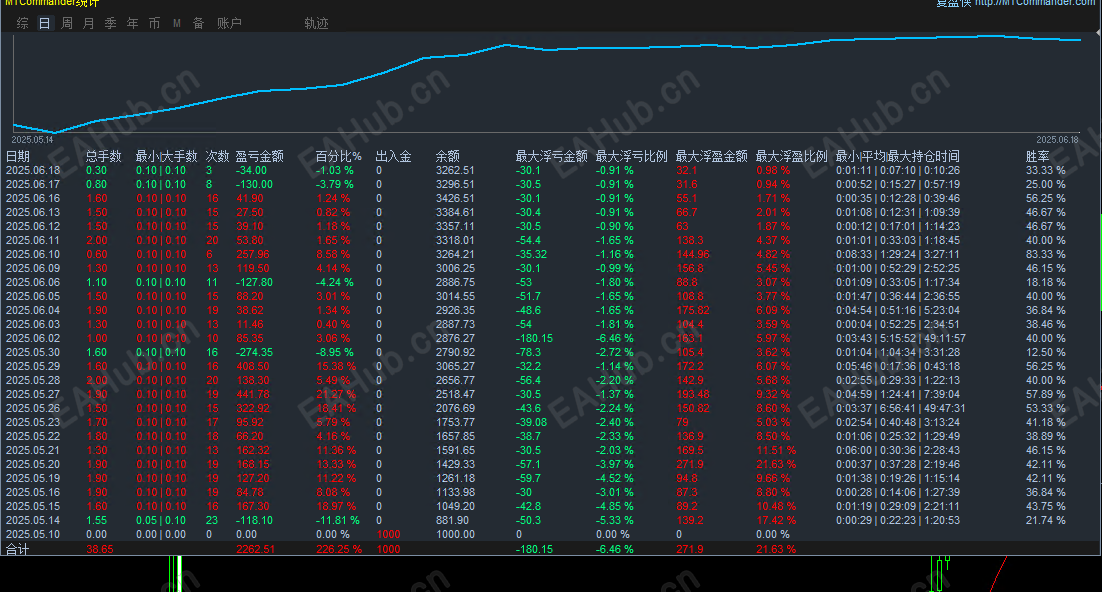Select the 2025.06.10 date cell
Screen dimensions: 1102x592
33,254
